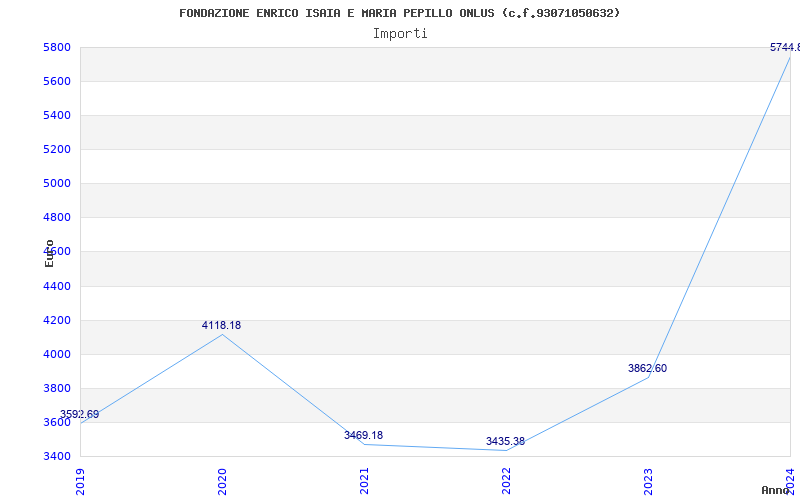Click the 2023 x-axis year label
Screen dimensions: 800x500
tap(648, 482)
